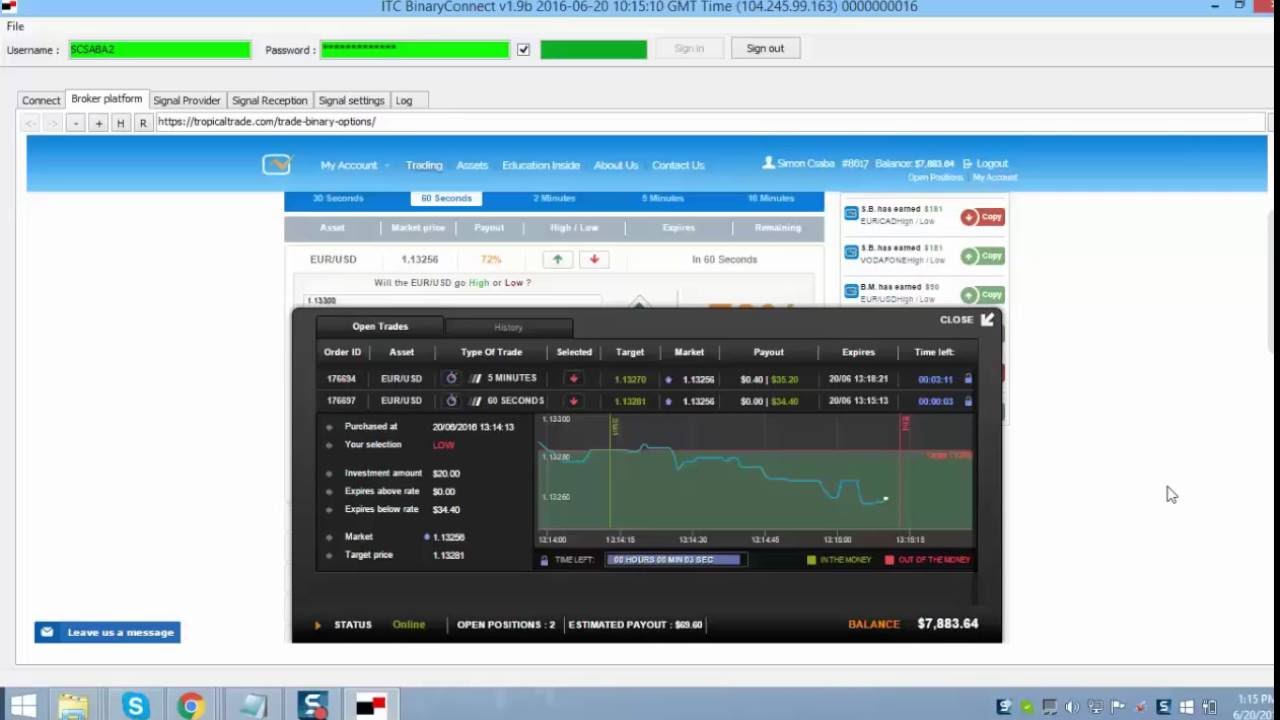Click the user profile icon near Simon Csaba

coord(768,162)
